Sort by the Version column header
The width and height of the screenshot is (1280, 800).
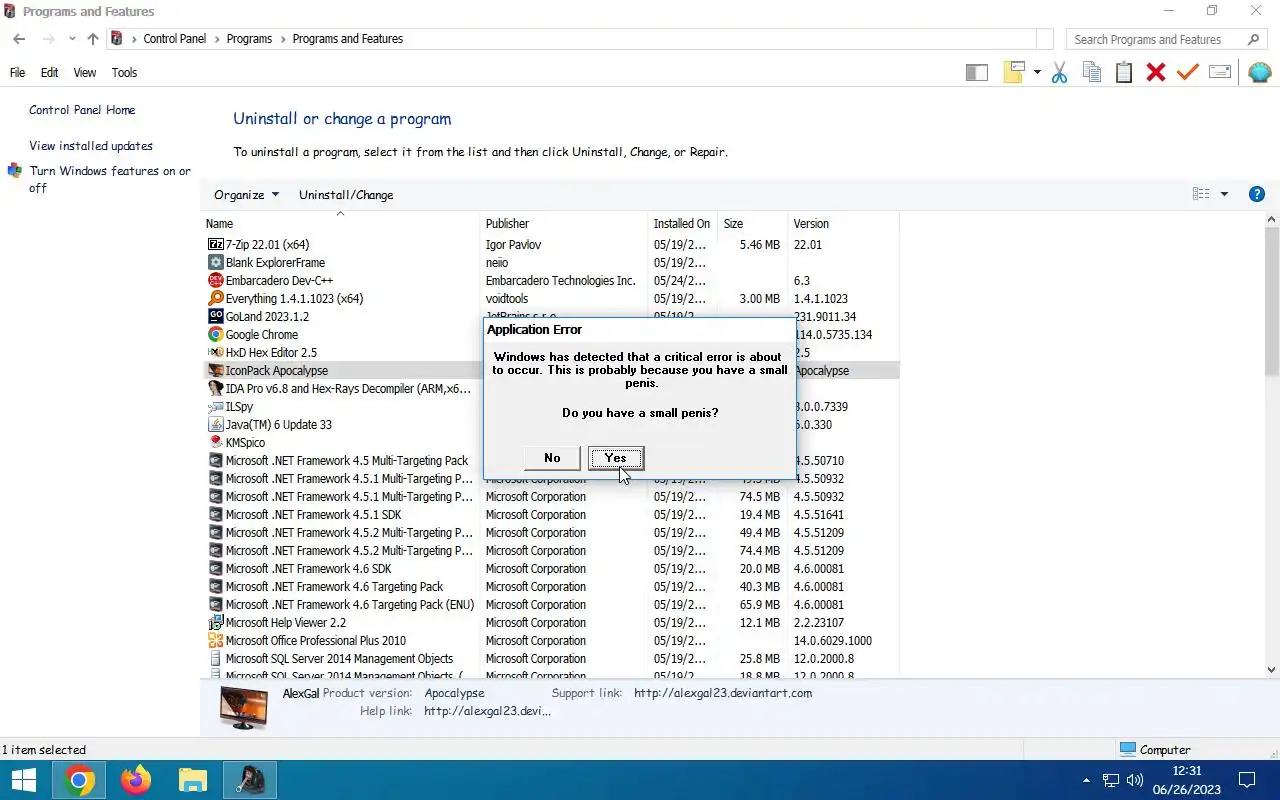[843, 223]
